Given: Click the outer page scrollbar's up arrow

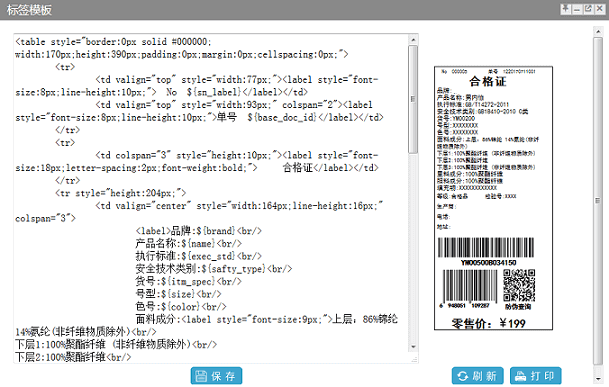Looking at the screenshot, I should click(x=598, y=31).
